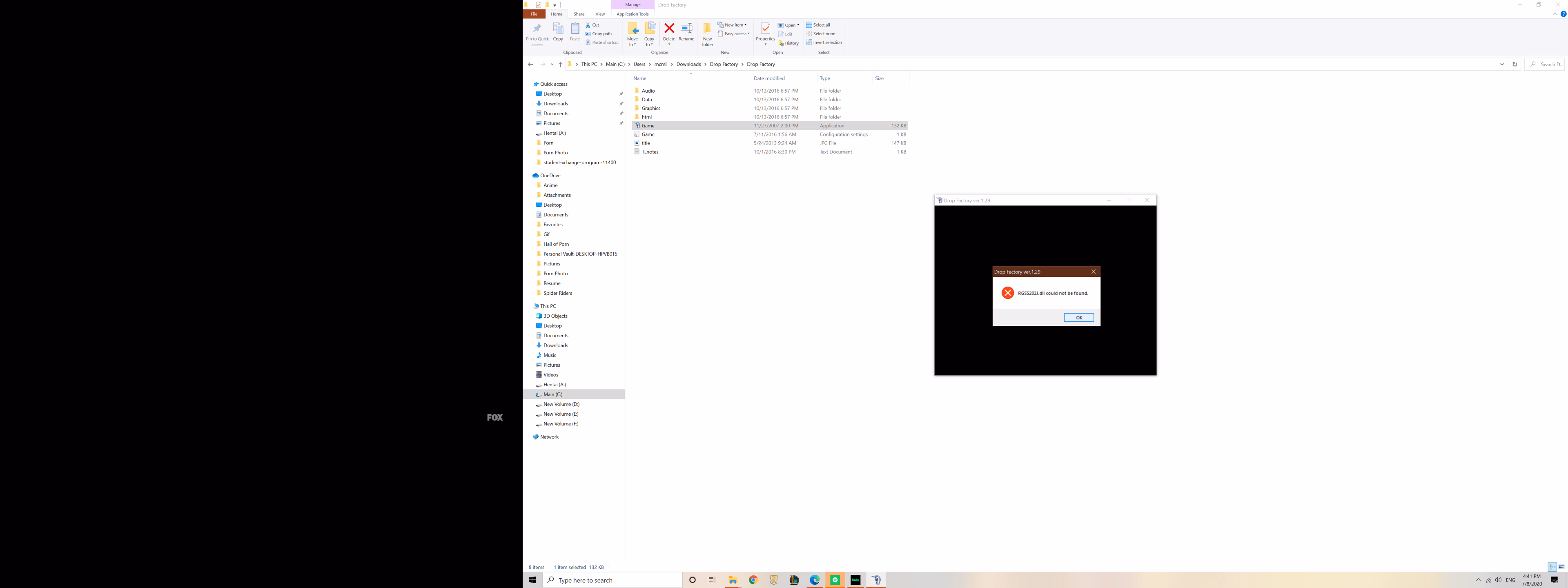Open the Easy access dropdown
Screen dimensions: 1568x588
[x=733, y=33]
